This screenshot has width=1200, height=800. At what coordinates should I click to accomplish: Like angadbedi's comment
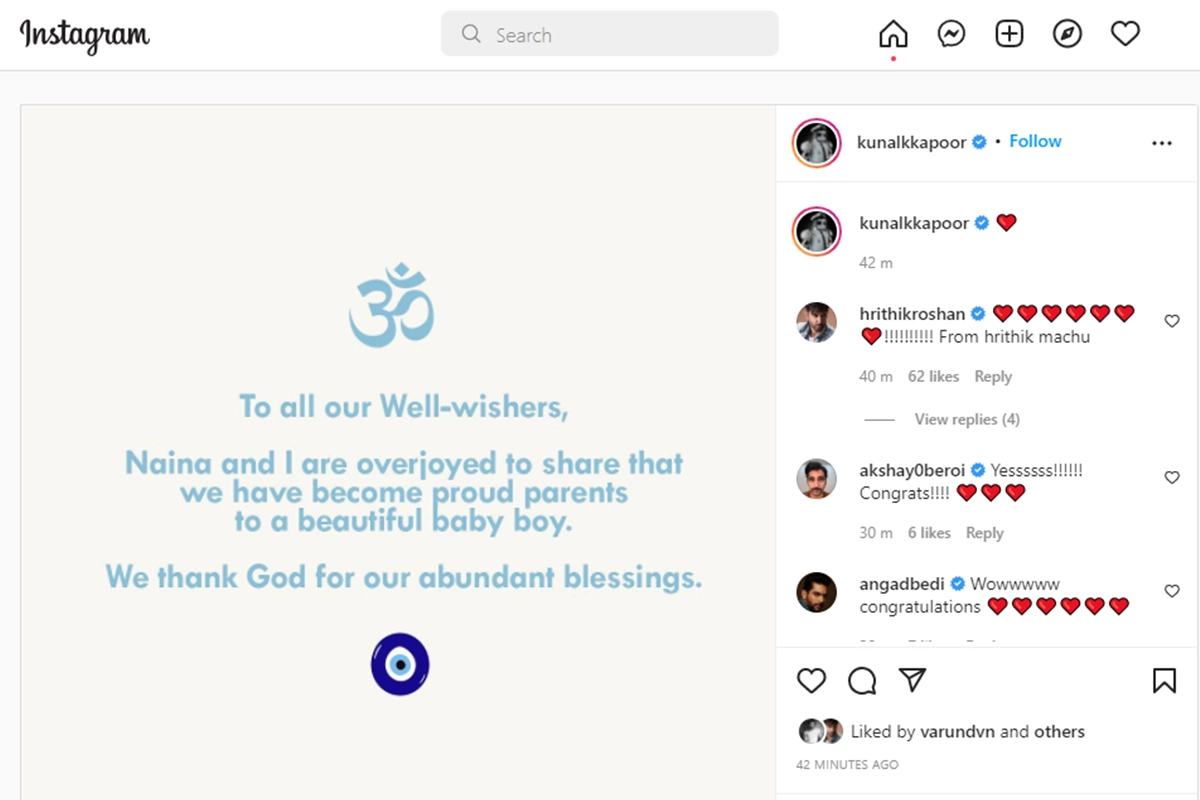[x=1172, y=592]
